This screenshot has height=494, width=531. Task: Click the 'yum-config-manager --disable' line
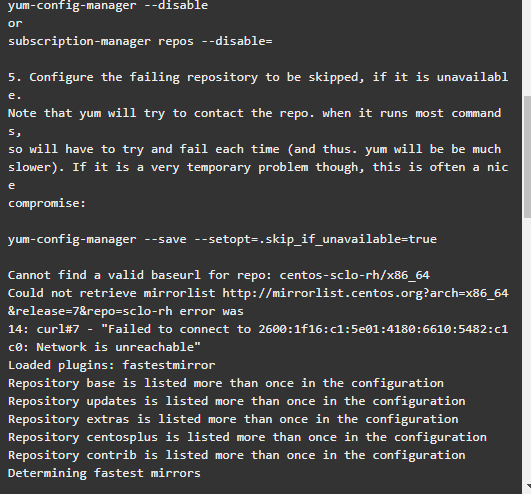point(108,5)
